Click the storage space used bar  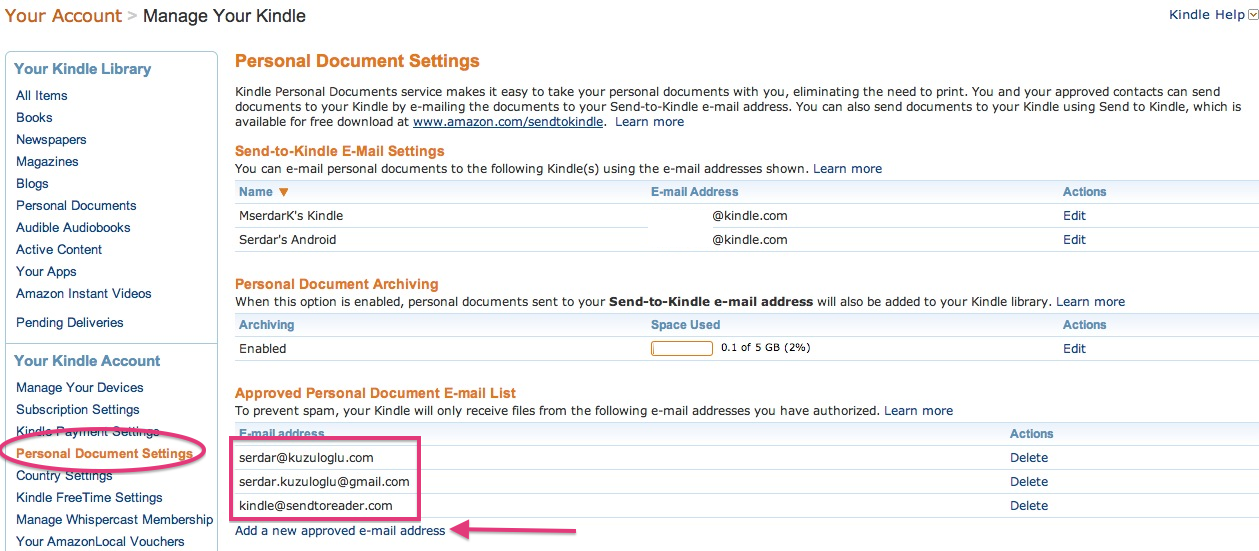click(682, 349)
